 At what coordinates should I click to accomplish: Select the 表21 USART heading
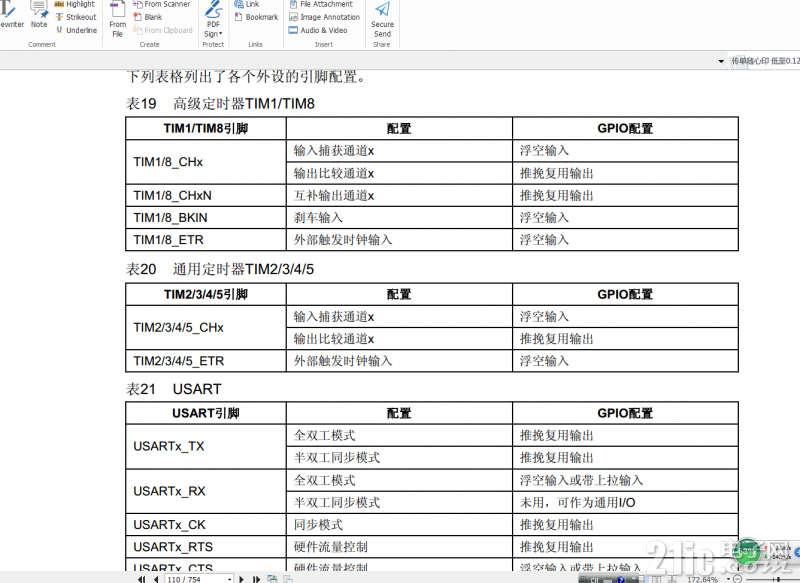coord(173,389)
